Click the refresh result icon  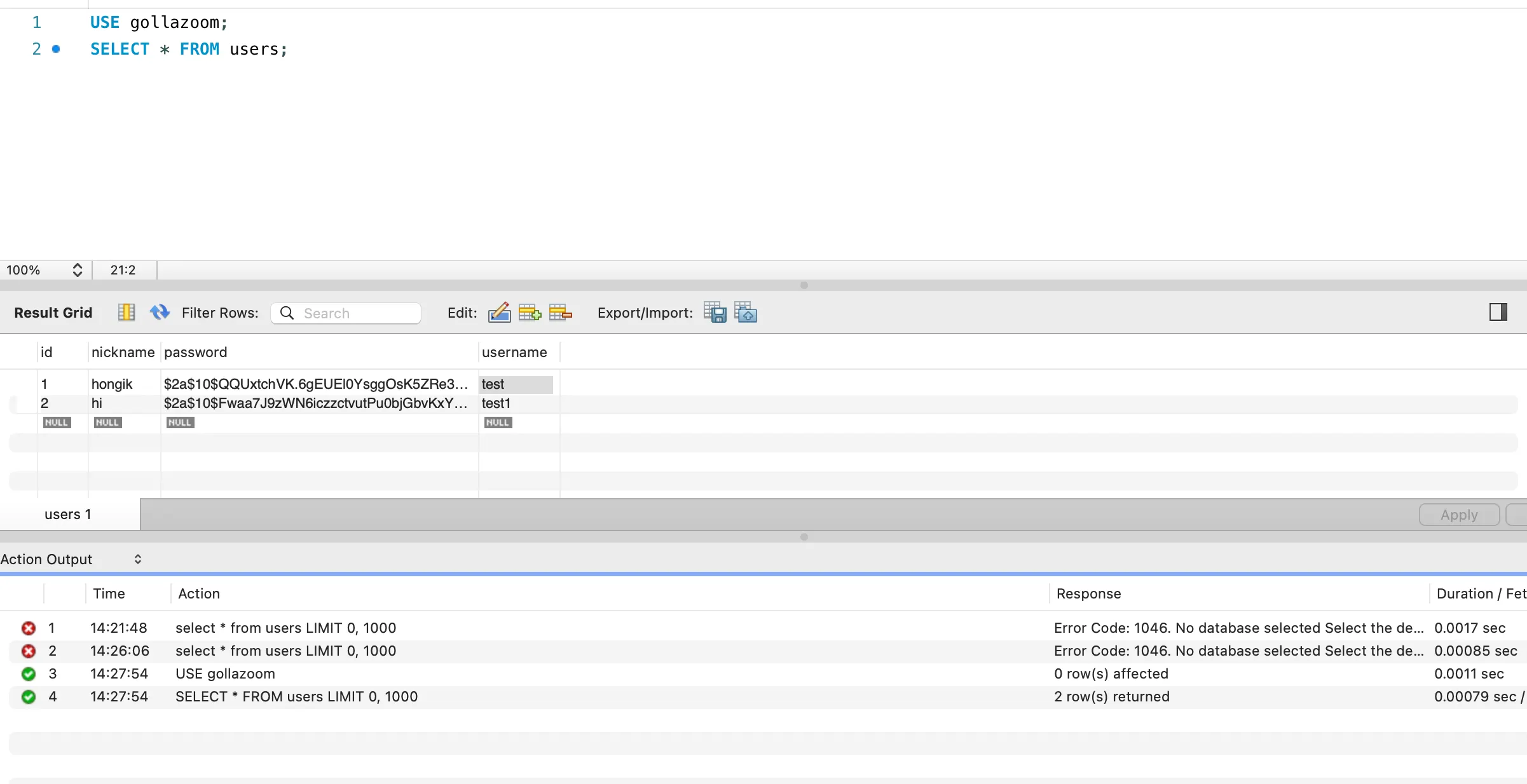pos(159,313)
